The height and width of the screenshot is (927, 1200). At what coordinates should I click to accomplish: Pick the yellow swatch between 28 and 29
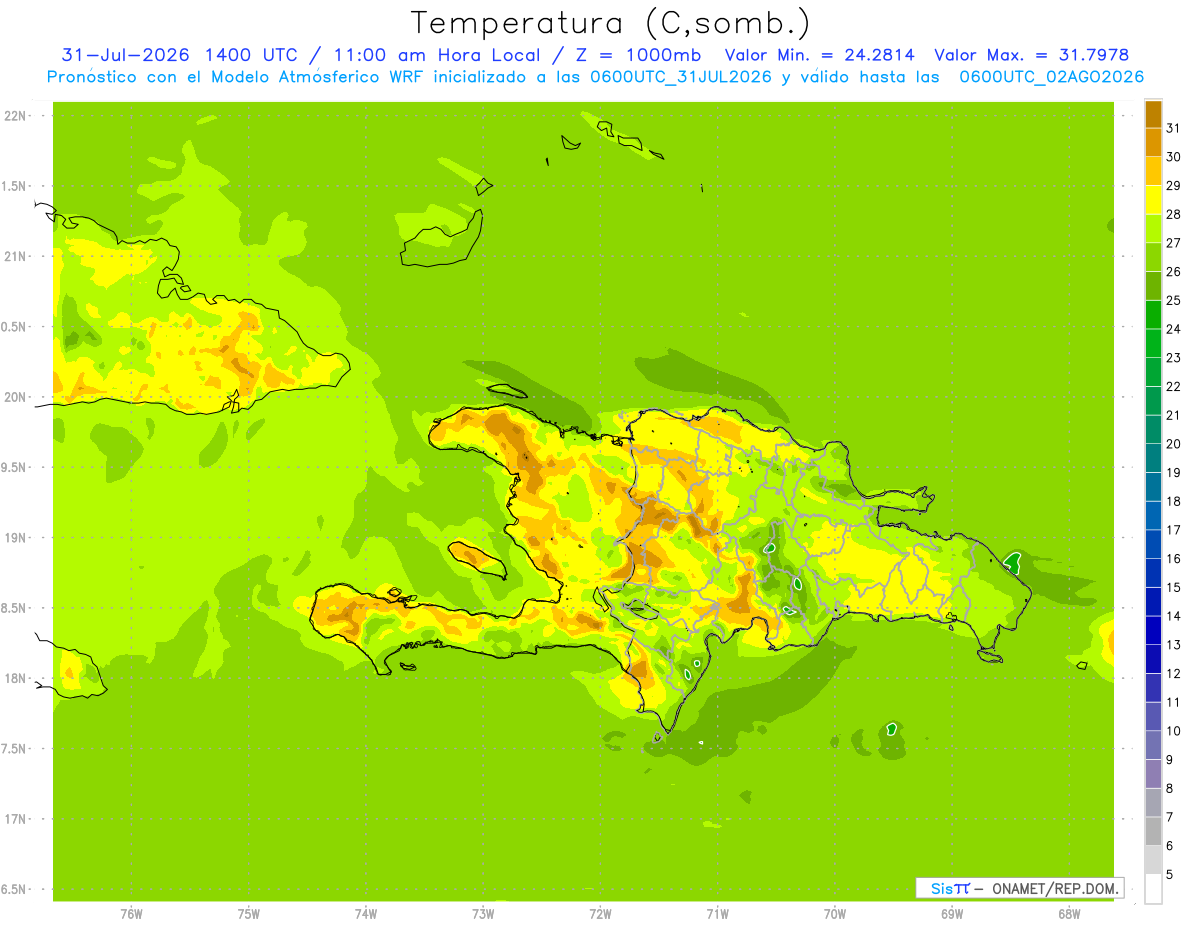[1153, 200]
